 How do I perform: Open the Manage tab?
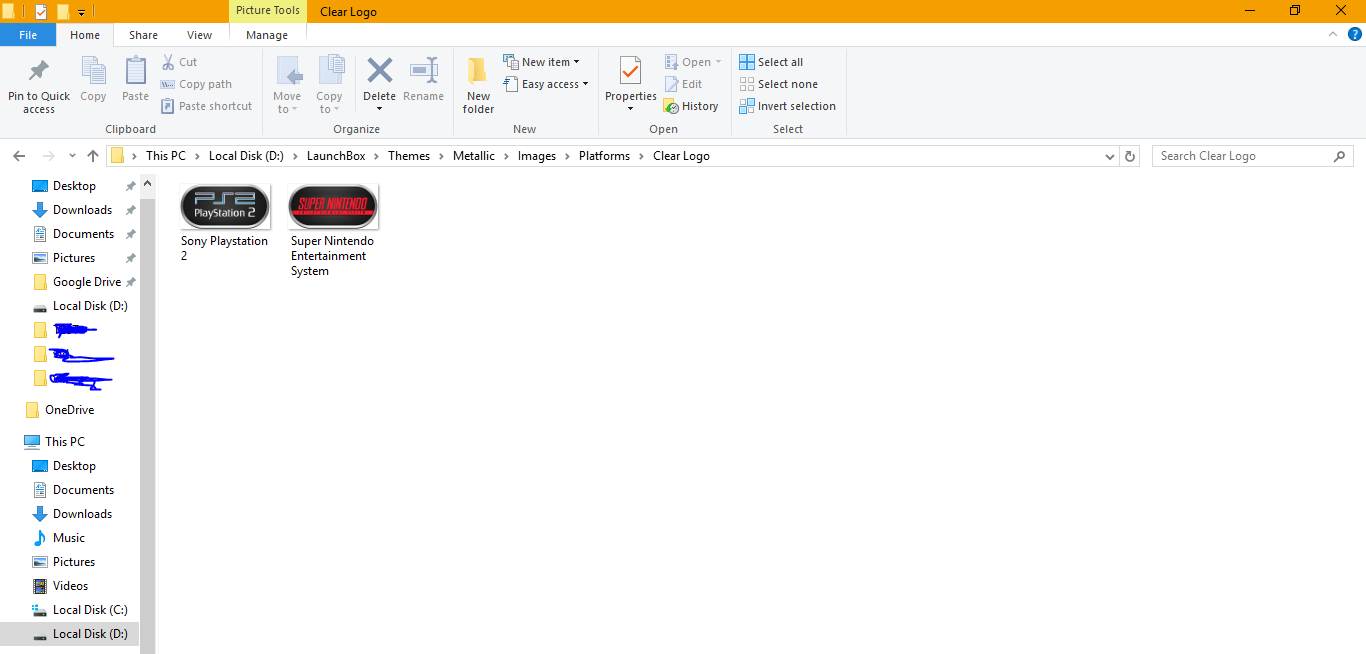(x=267, y=35)
